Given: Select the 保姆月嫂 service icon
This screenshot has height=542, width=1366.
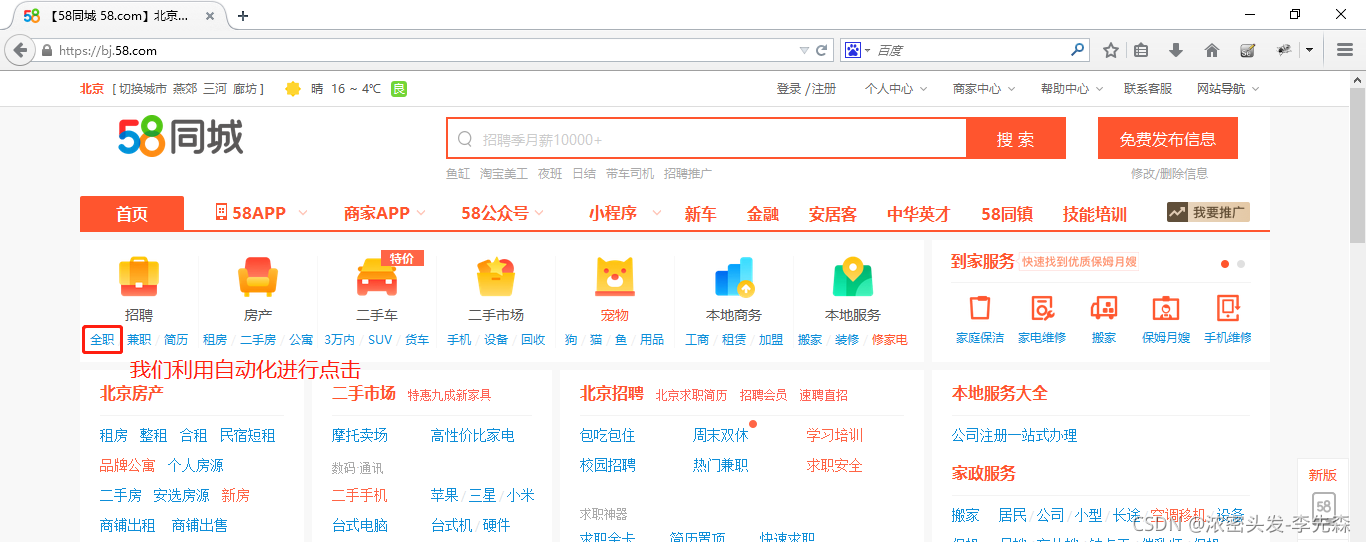Looking at the screenshot, I should (1166, 308).
